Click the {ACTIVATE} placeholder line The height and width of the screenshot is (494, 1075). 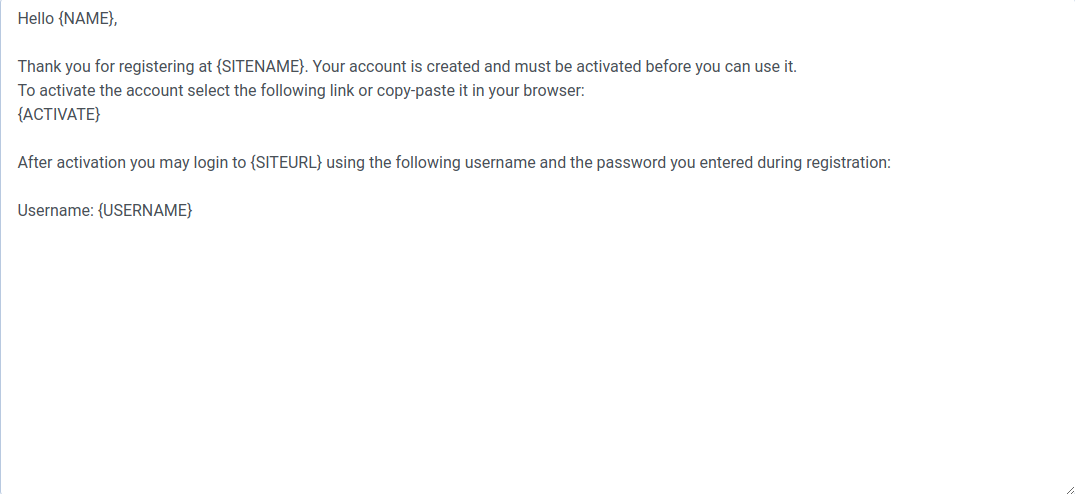tap(59, 115)
